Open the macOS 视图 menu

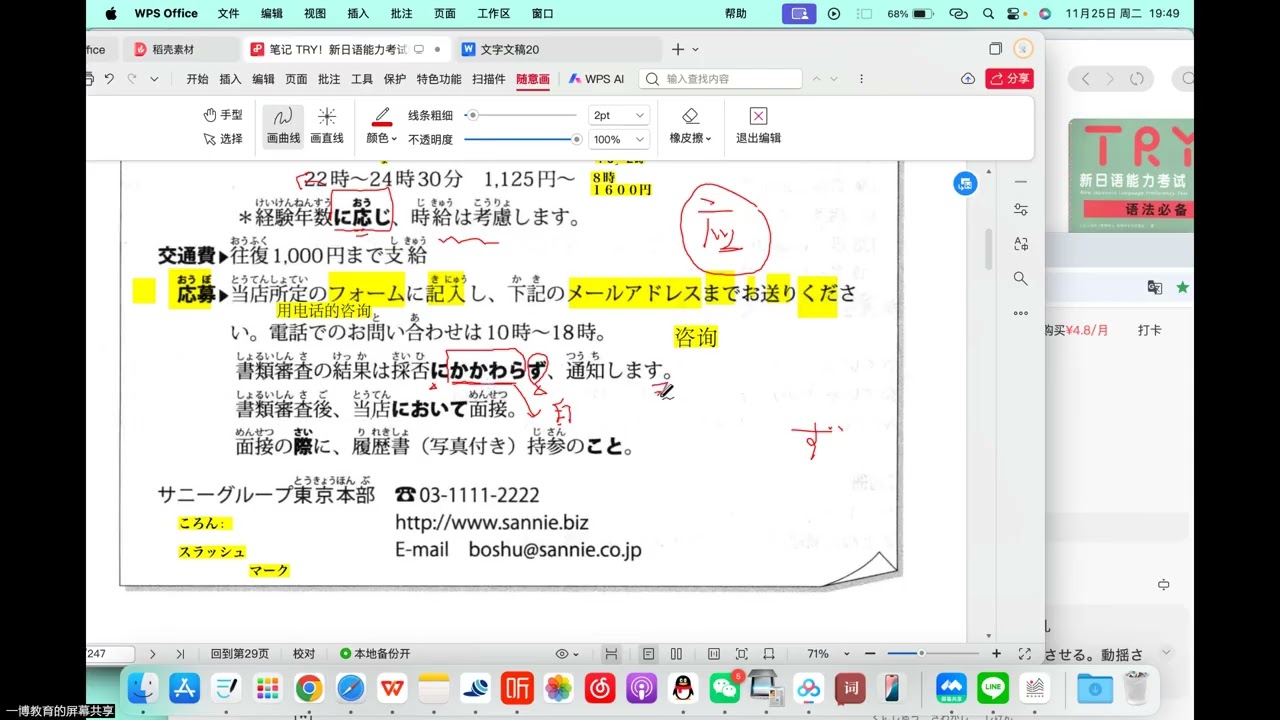coord(315,14)
